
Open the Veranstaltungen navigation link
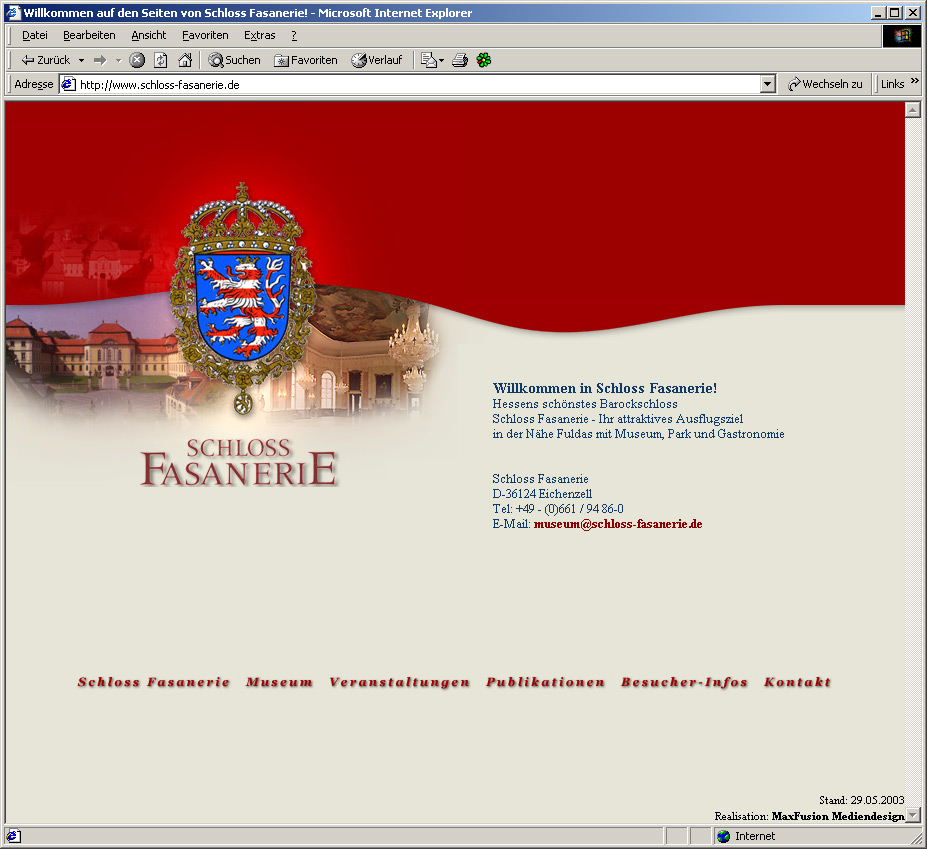[x=400, y=682]
